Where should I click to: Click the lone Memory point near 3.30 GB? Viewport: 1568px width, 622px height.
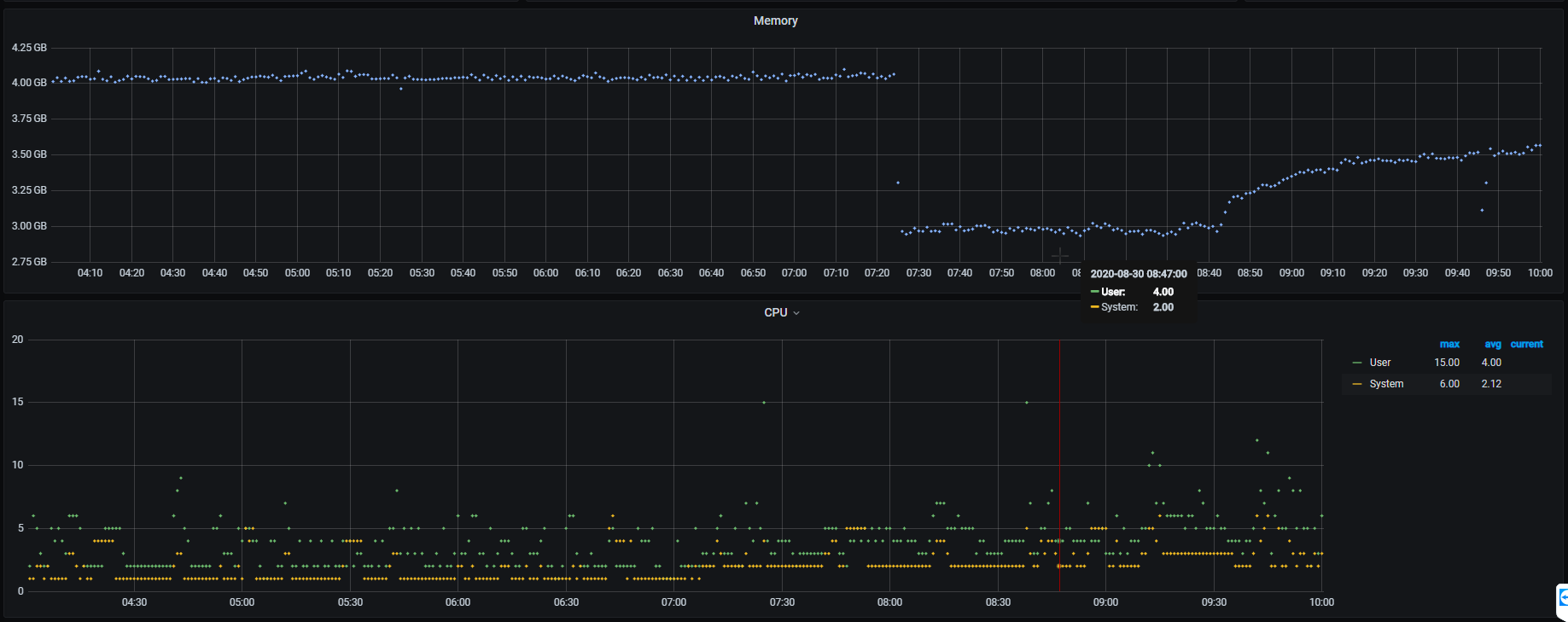[897, 183]
